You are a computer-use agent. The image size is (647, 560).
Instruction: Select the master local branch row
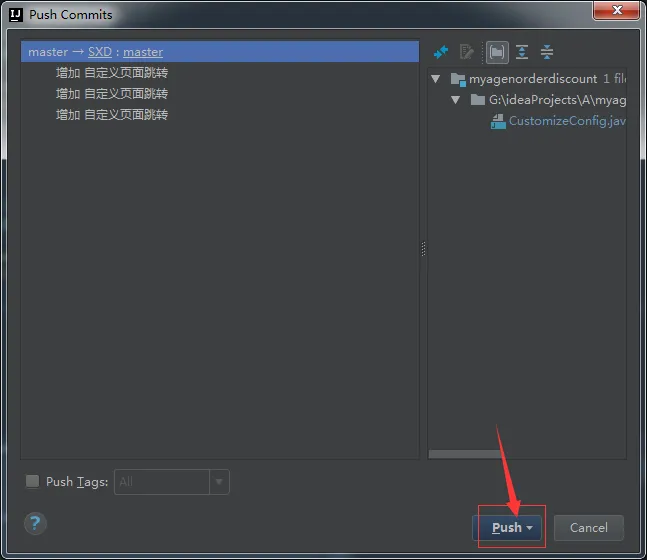coord(220,52)
